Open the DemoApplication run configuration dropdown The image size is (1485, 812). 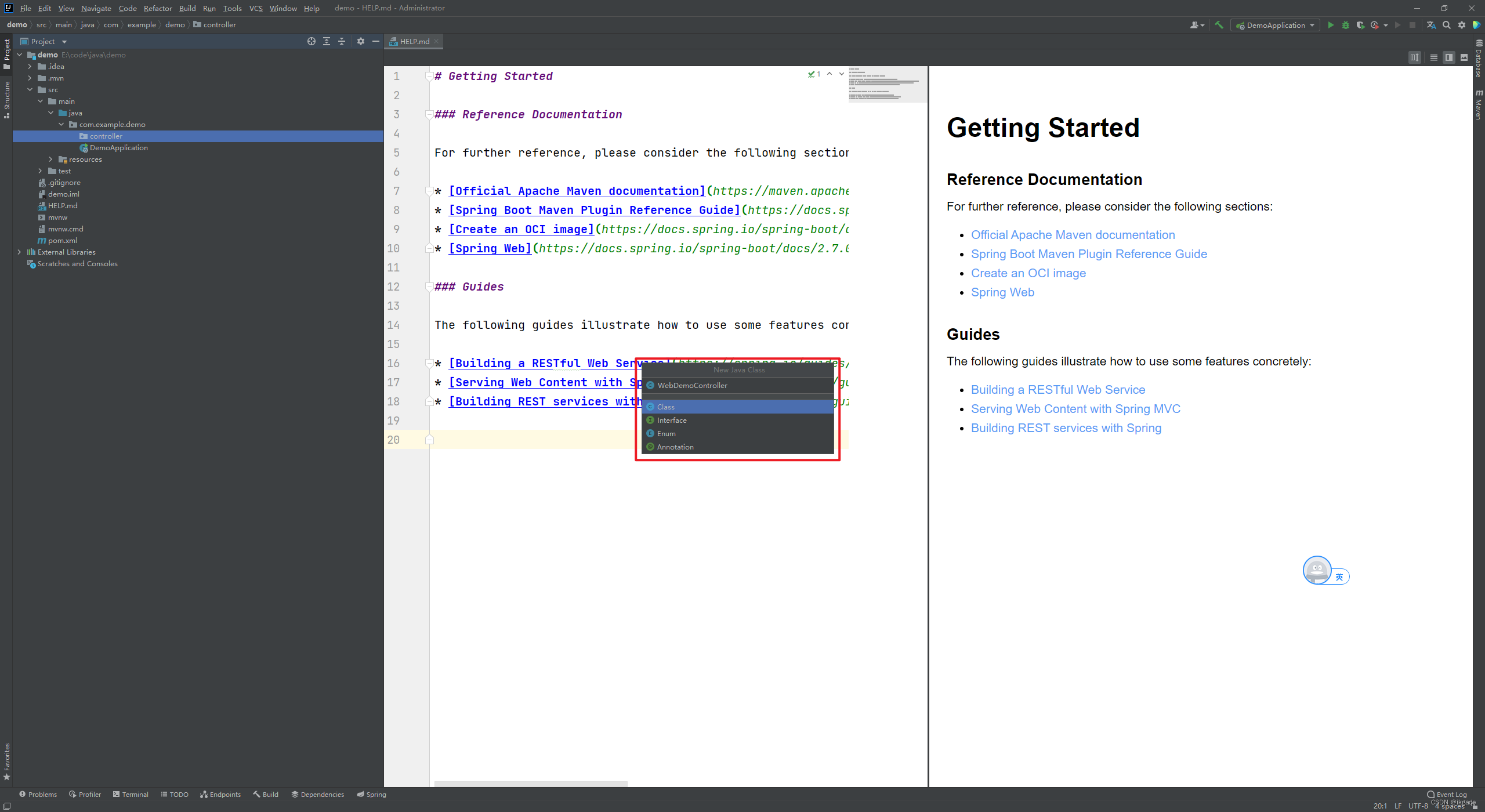point(1276,25)
